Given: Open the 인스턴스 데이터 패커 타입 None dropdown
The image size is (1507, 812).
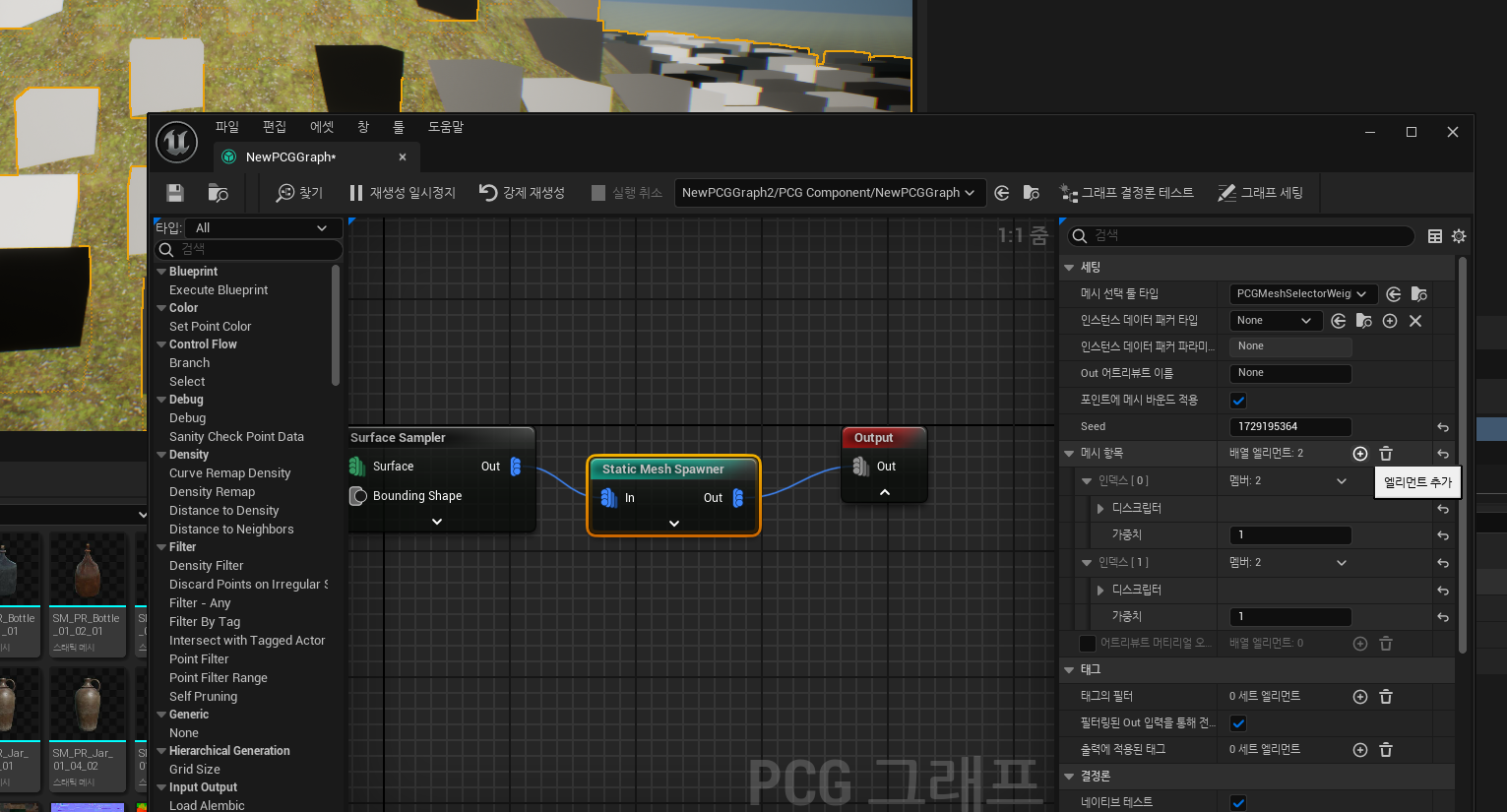Looking at the screenshot, I should tap(1276, 321).
